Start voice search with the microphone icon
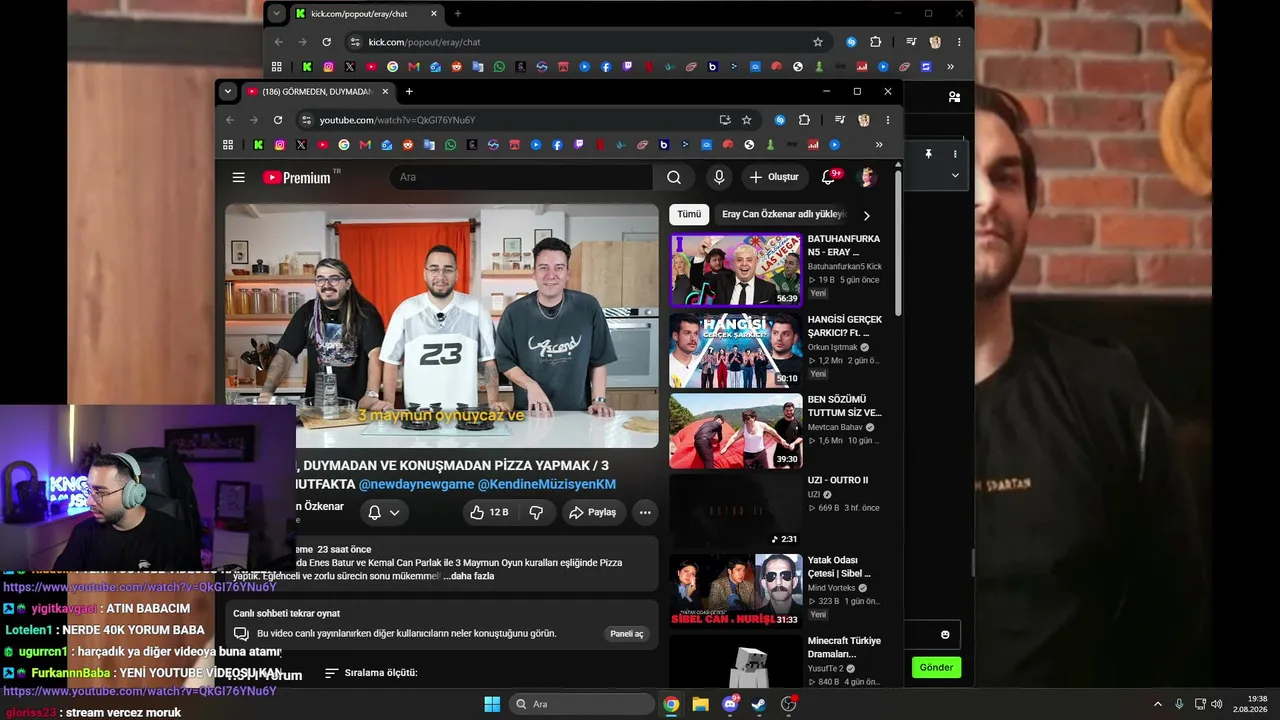This screenshot has height=720, width=1280. click(718, 177)
